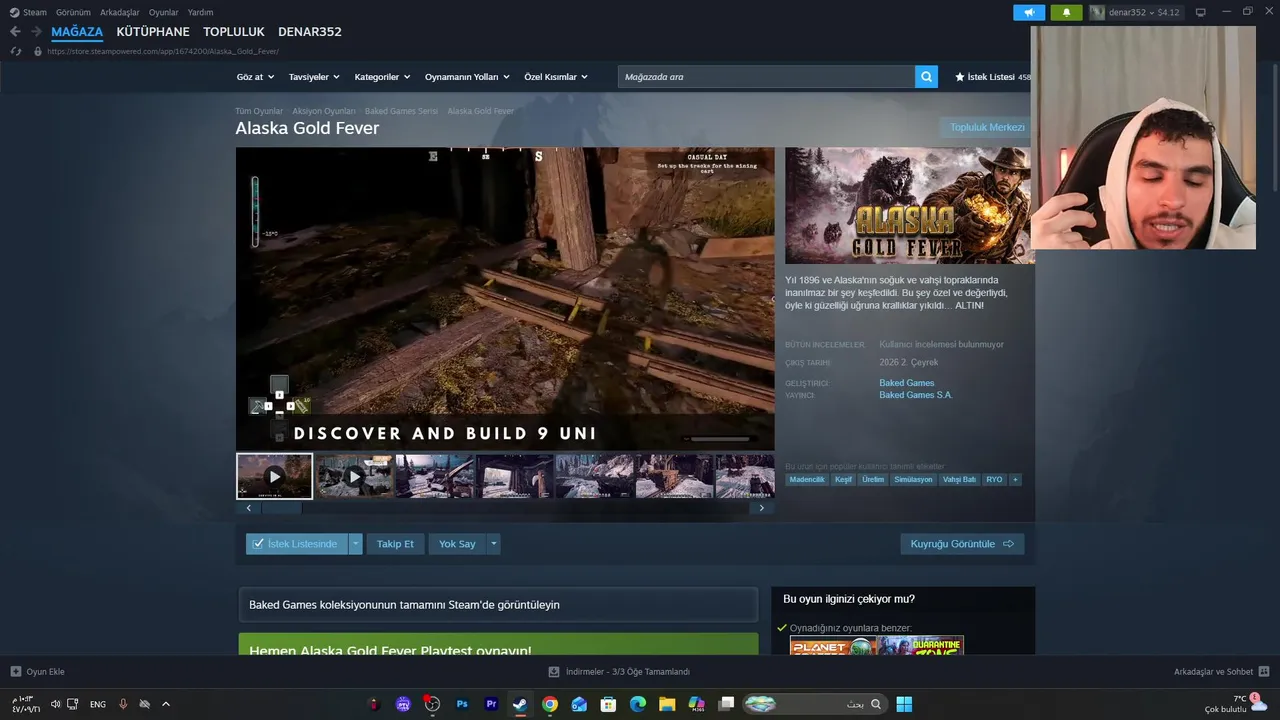The height and width of the screenshot is (720, 1280).
Task: Click the star İstek Listesi link
Action: (x=992, y=77)
